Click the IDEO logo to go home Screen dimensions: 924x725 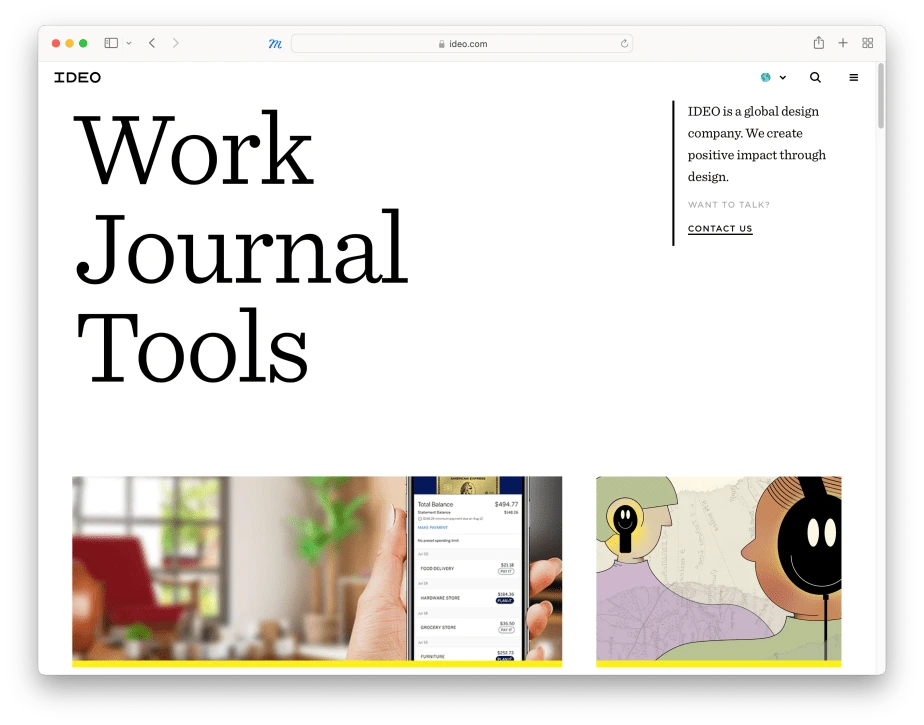pos(78,77)
